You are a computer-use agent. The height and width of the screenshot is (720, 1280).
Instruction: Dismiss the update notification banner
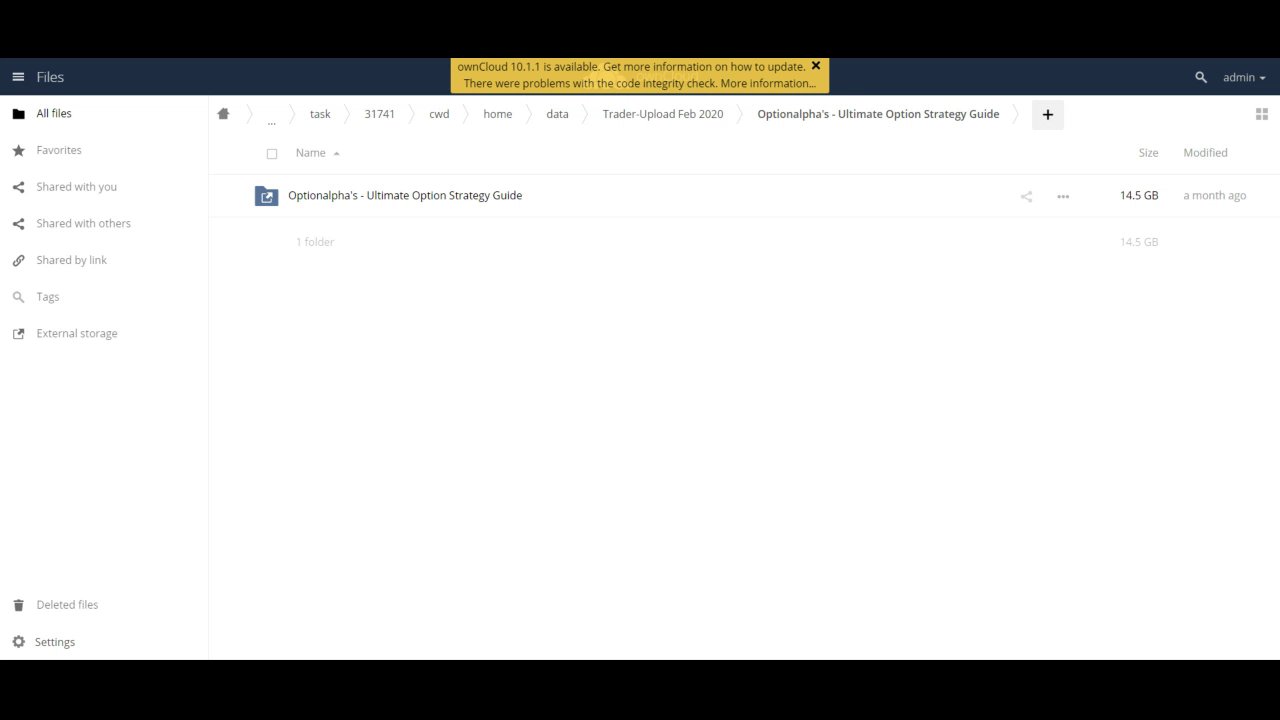click(x=816, y=66)
